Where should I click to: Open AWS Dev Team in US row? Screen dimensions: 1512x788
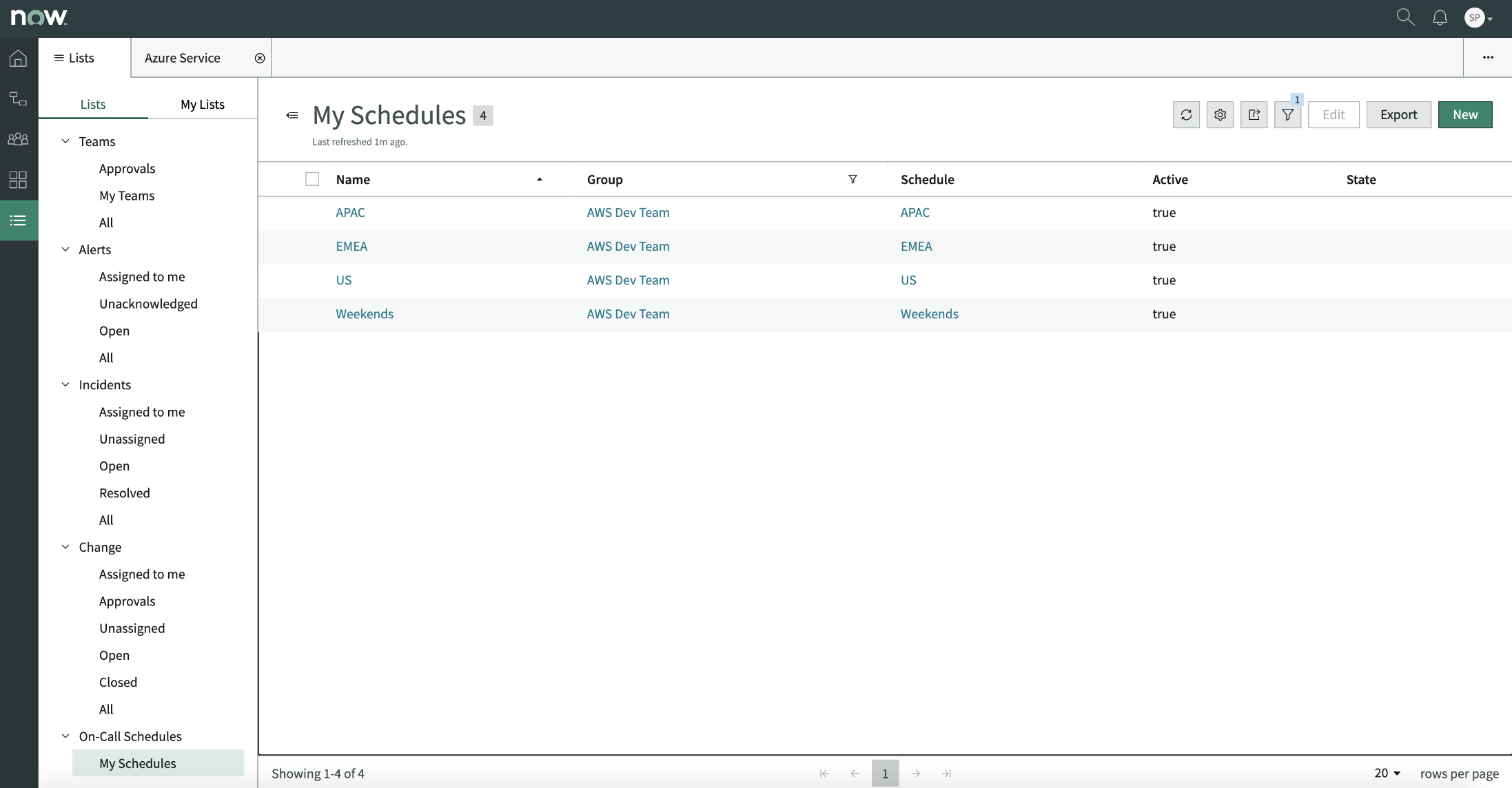click(x=628, y=280)
